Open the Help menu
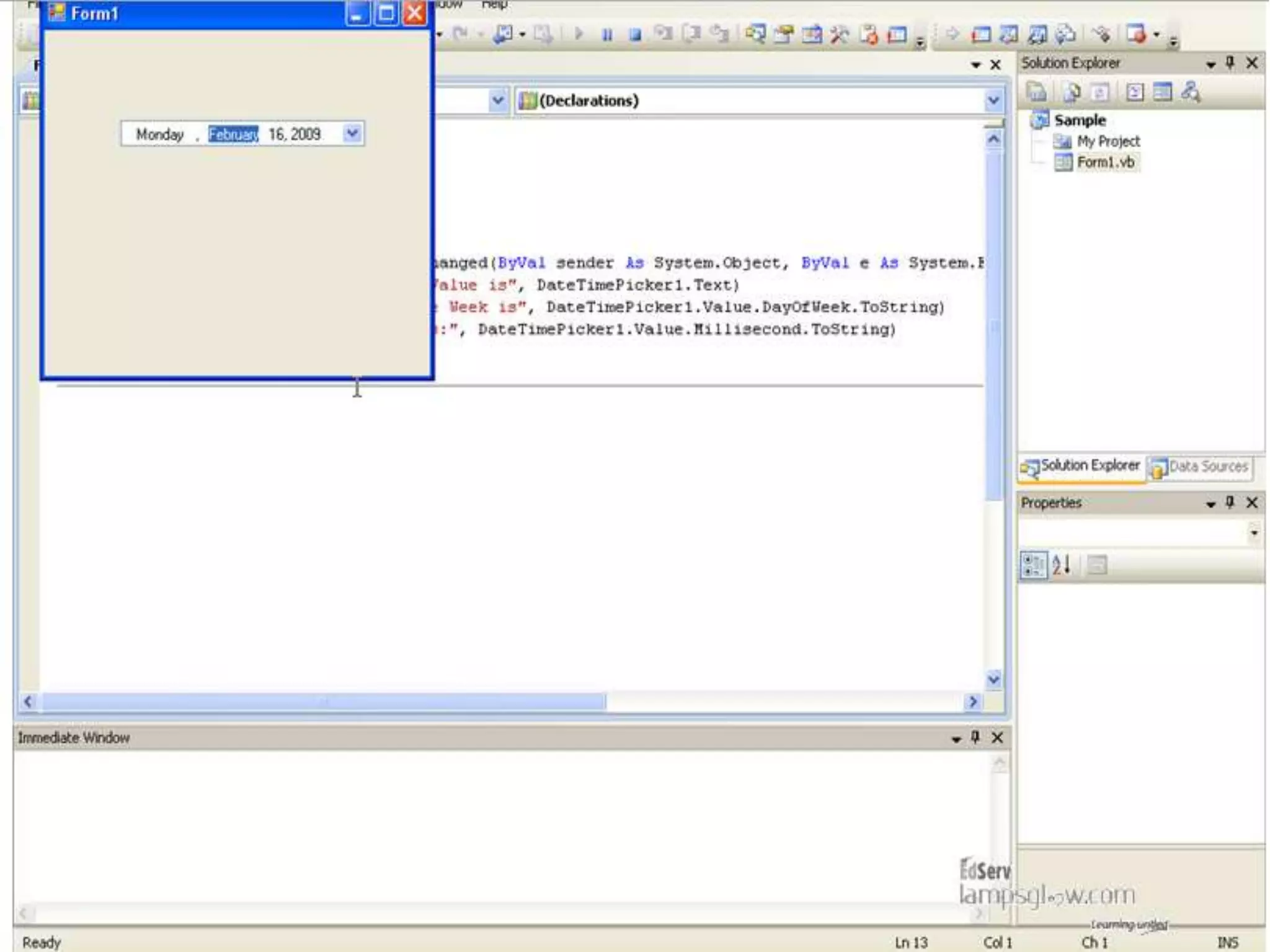The width and height of the screenshot is (1270, 952). pos(495,5)
